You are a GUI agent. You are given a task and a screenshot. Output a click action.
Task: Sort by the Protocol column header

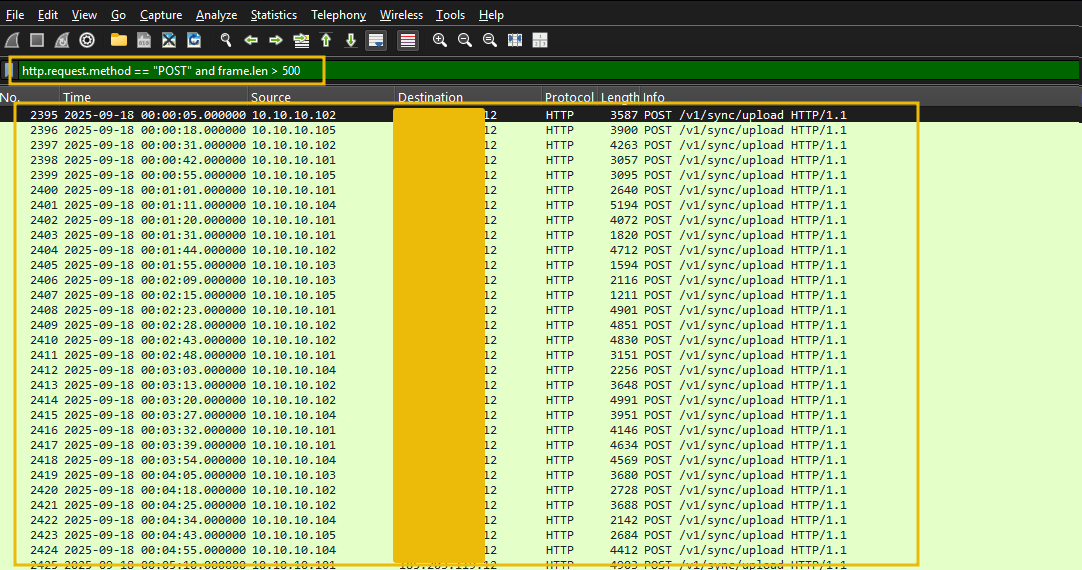[x=569, y=97]
